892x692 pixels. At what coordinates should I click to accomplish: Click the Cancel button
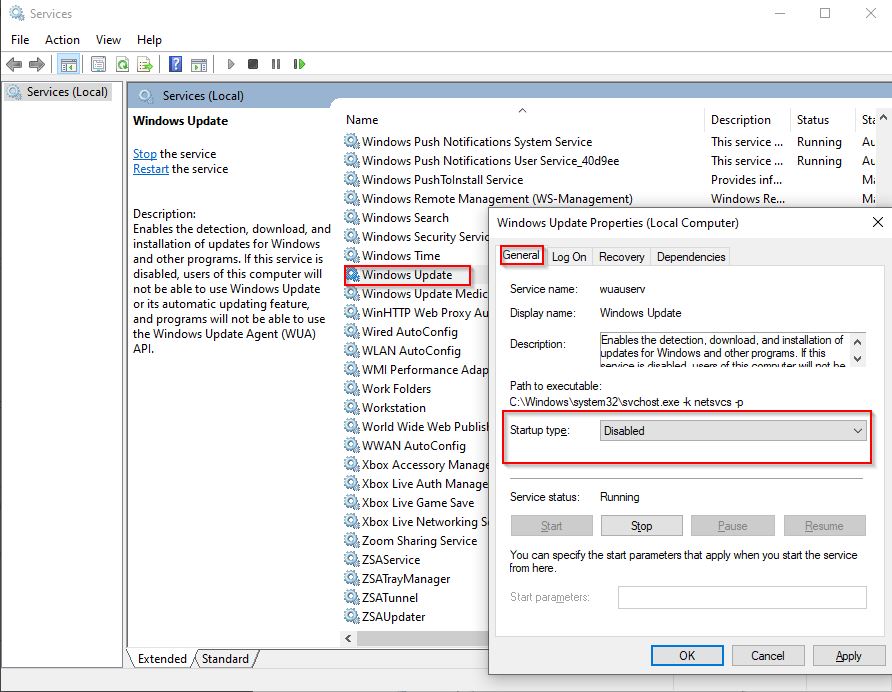point(767,656)
